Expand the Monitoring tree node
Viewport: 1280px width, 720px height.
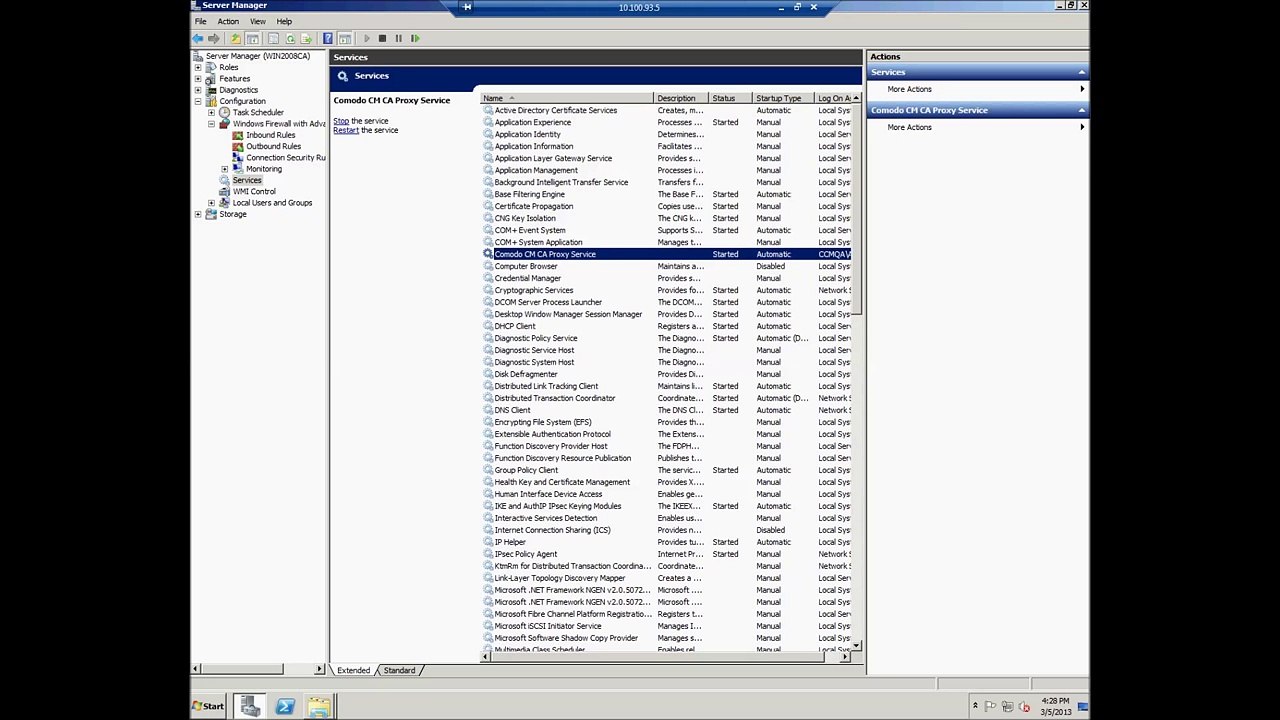coord(224,169)
